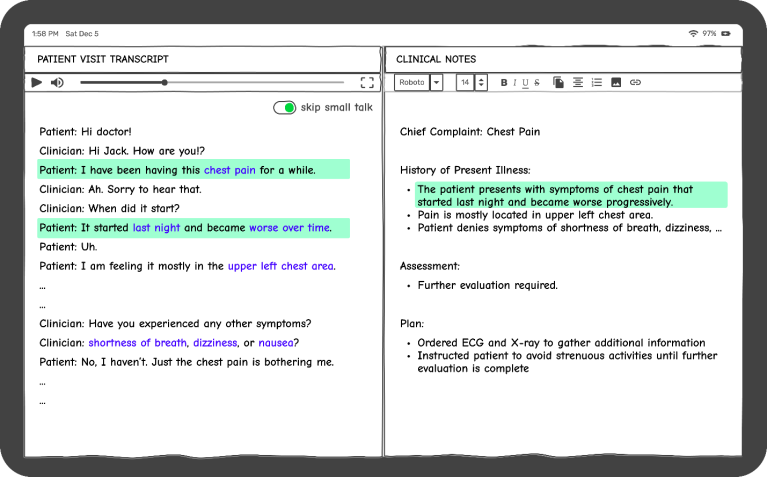Click the 'upper left chest area' link
This screenshot has height=477, width=767.
pyautogui.click(x=281, y=266)
